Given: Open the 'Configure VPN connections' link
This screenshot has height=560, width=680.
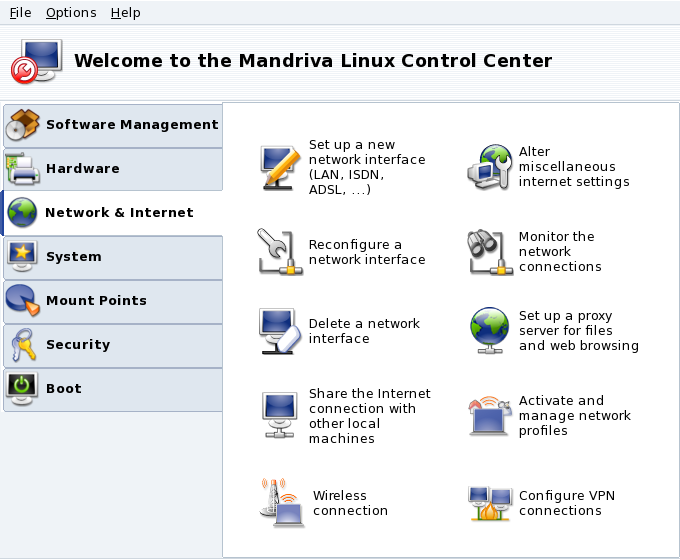Looking at the screenshot, I should pos(560,503).
